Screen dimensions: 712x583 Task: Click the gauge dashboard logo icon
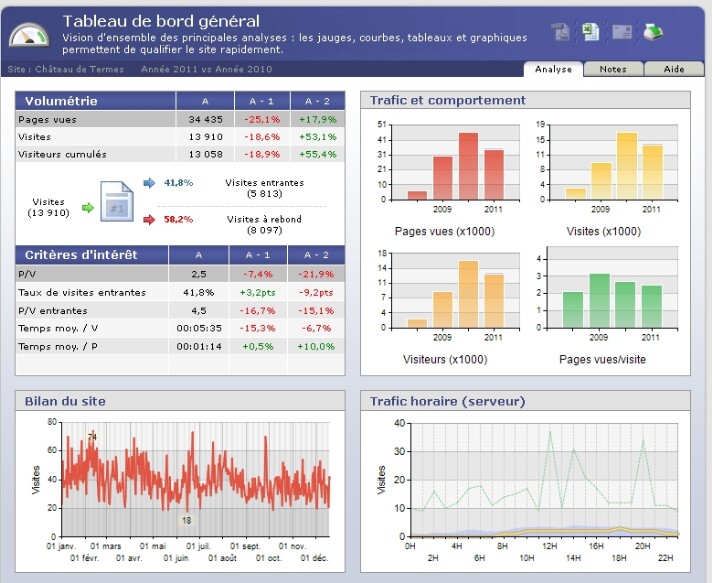tap(29, 35)
